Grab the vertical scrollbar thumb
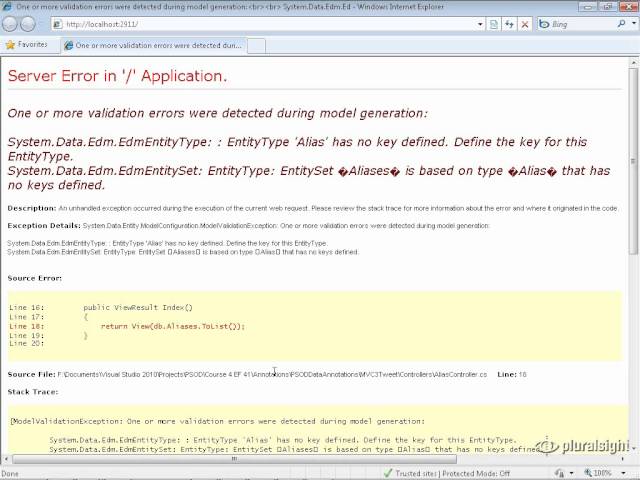The height and width of the screenshot is (480, 640). click(x=633, y=160)
